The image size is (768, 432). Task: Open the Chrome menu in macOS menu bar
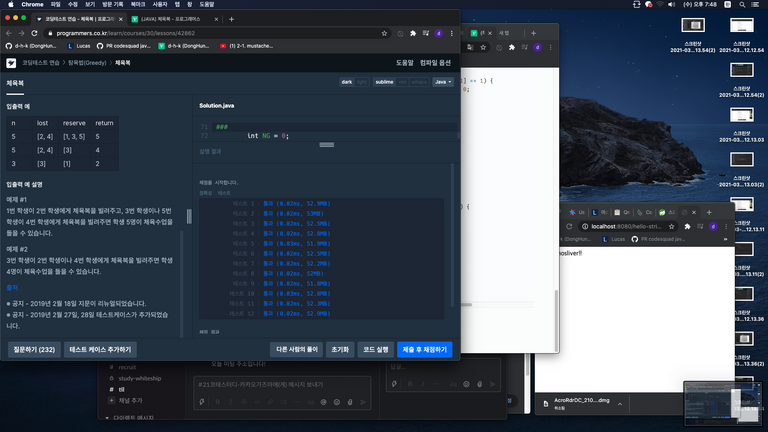pos(32,4)
